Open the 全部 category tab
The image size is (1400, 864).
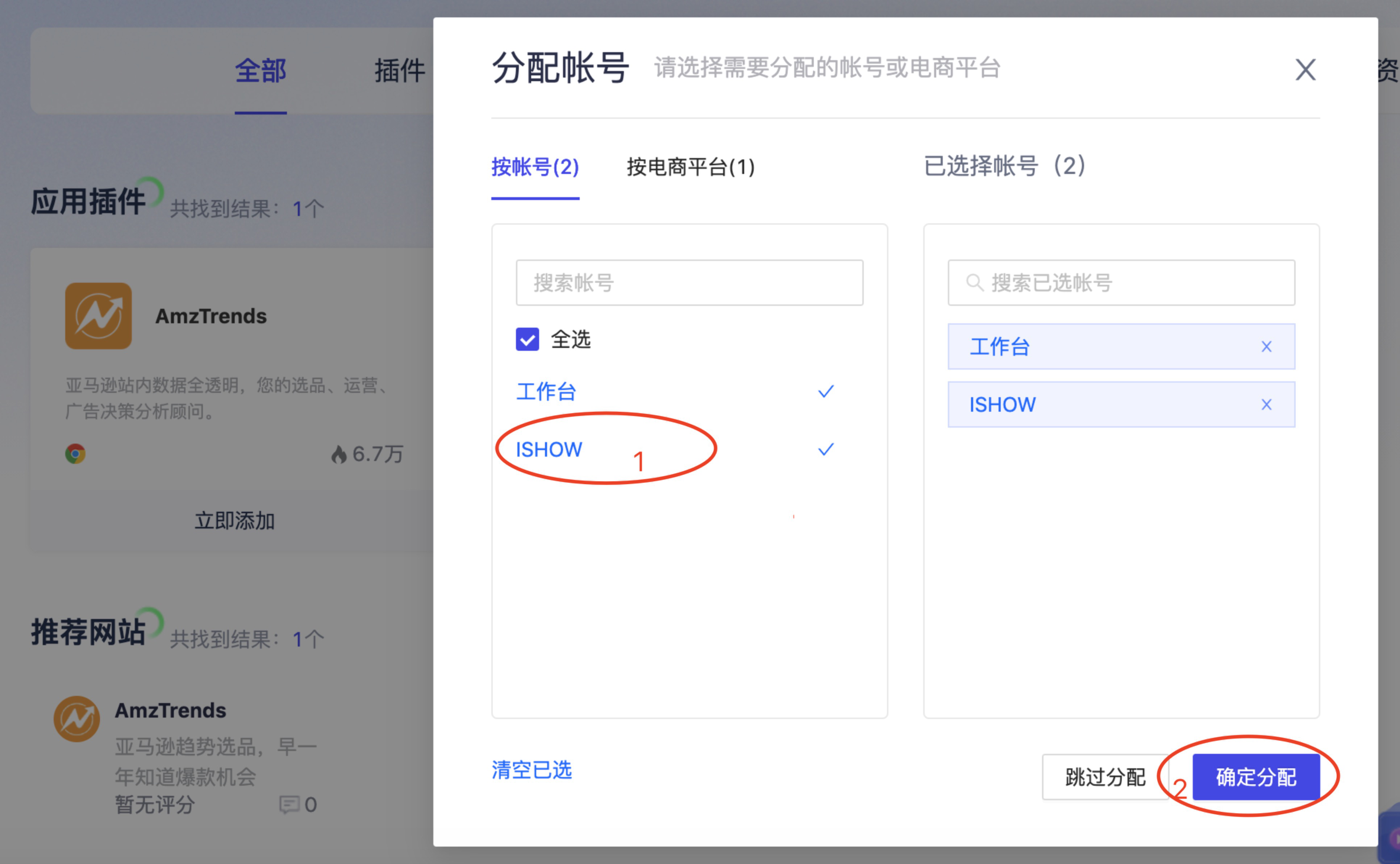(x=261, y=71)
